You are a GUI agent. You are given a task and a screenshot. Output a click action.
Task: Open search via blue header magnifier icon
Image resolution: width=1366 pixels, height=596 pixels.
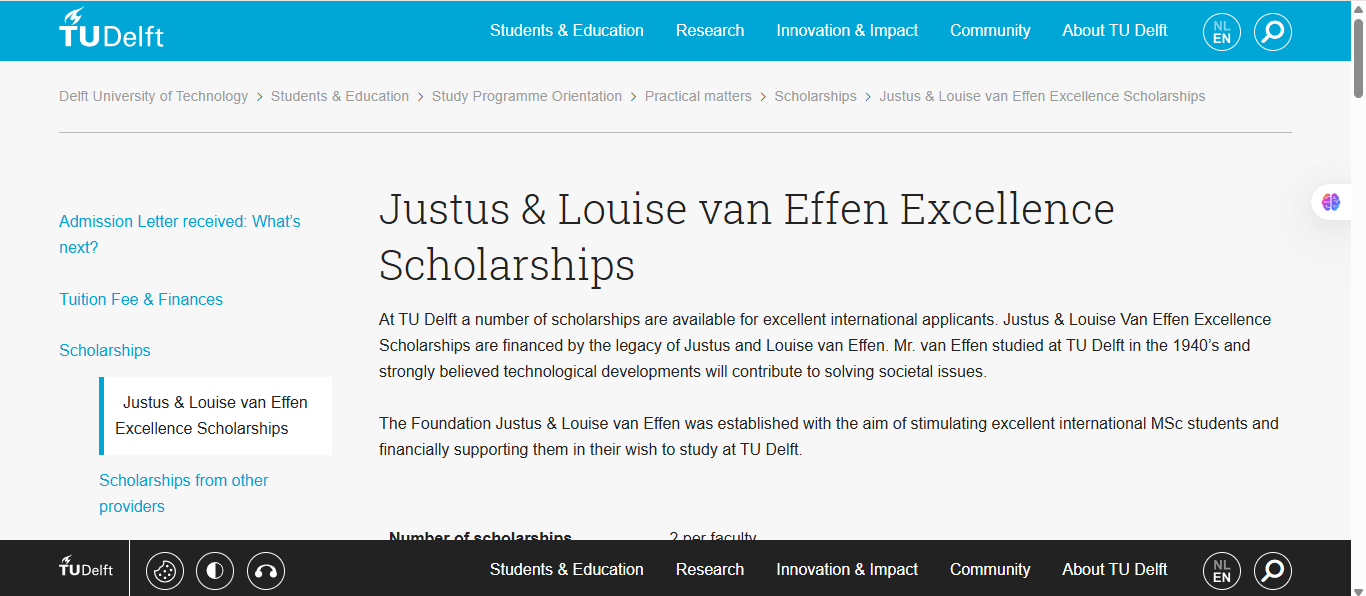pos(1272,31)
